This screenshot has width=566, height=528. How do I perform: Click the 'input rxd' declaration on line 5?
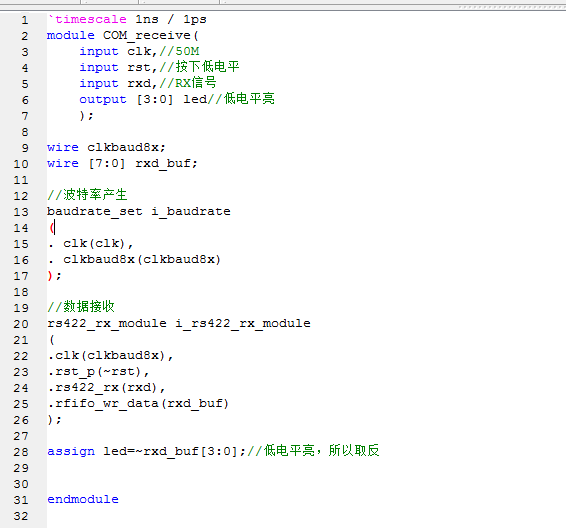pyautogui.click(x=116, y=83)
